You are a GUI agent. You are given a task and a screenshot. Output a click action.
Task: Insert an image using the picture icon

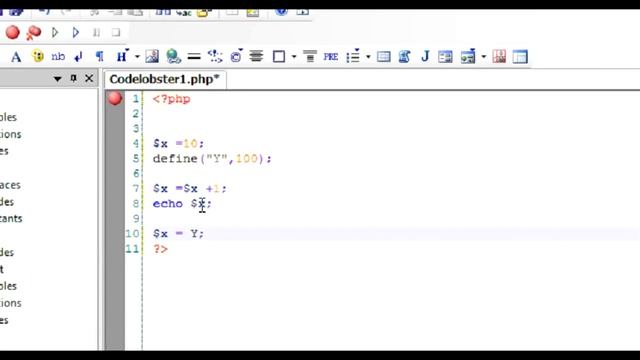152,56
